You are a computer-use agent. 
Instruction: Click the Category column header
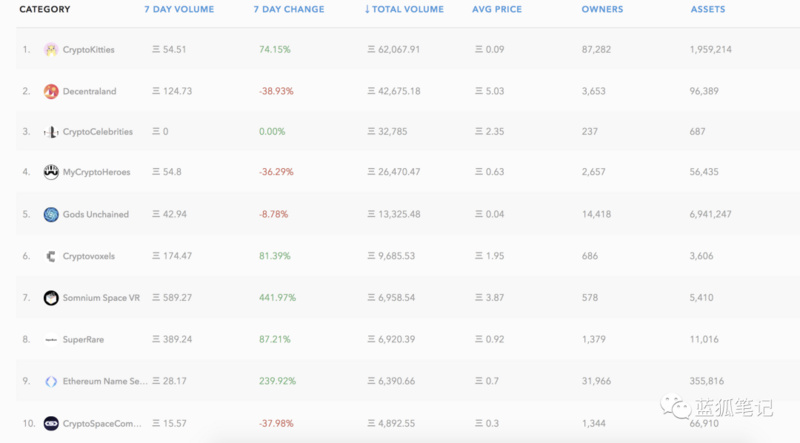tap(45, 10)
